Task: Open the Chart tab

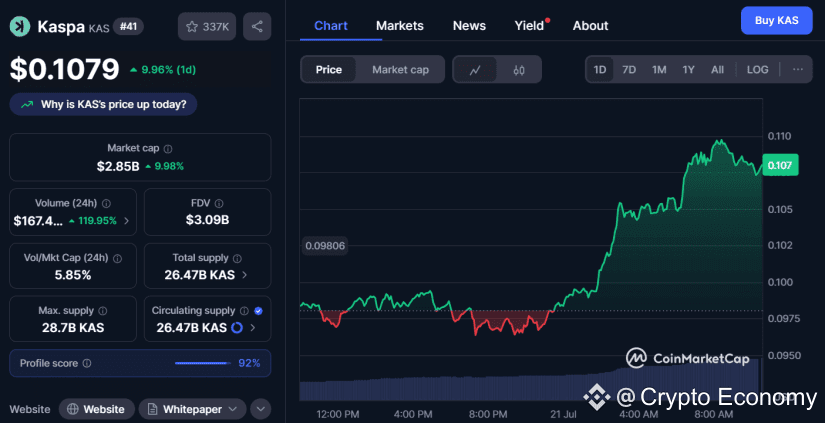Action: (330, 26)
